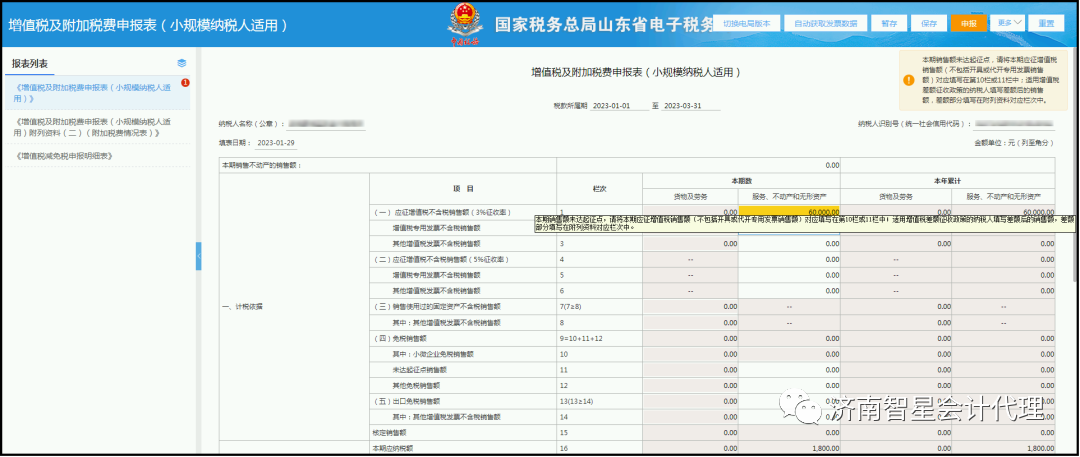The width and height of the screenshot is (1080, 457).
Task: Click row 5 服务、不动产和无形资产 本期数 cell
Action: (789, 275)
